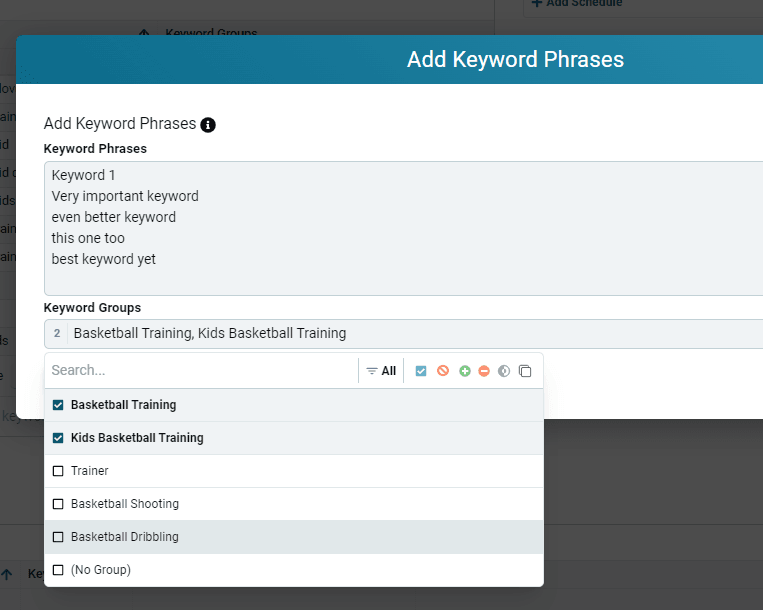The height and width of the screenshot is (610, 763).
Task: Select the Basketball Shooting label text
Action: coord(125,504)
